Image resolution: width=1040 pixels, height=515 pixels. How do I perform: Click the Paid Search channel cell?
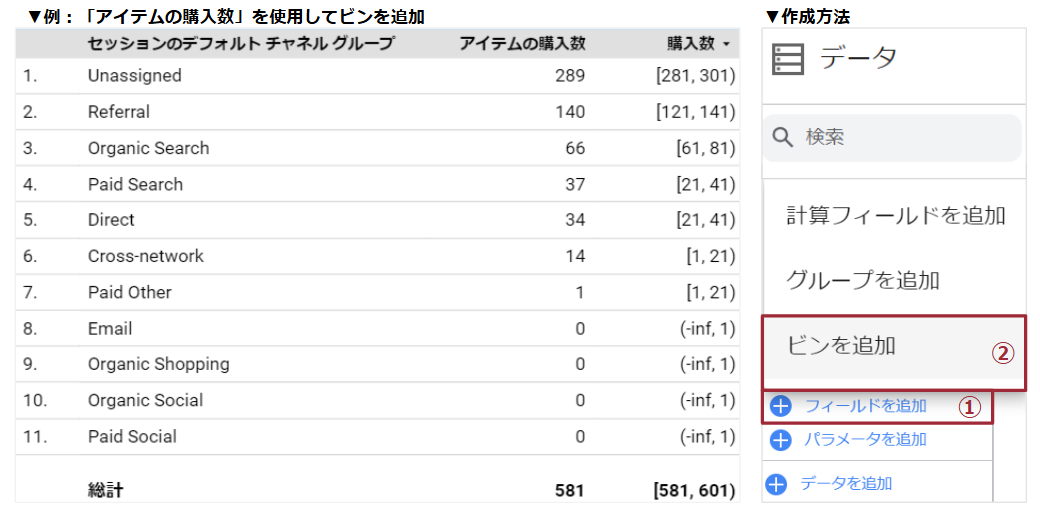click(x=135, y=184)
